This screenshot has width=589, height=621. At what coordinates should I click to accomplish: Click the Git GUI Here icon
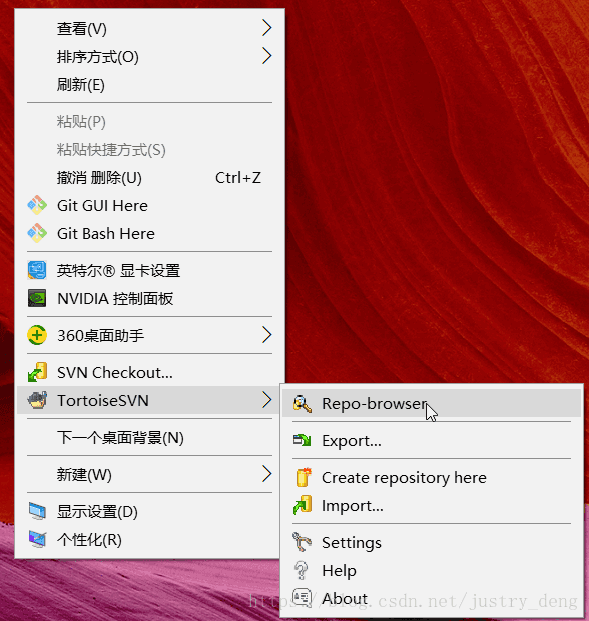[37, 205]
